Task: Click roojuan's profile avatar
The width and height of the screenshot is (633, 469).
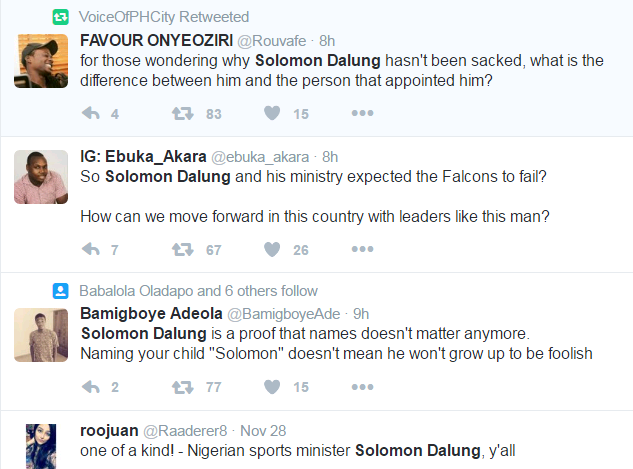Action: pyautogui.click(x=41, y=446)
